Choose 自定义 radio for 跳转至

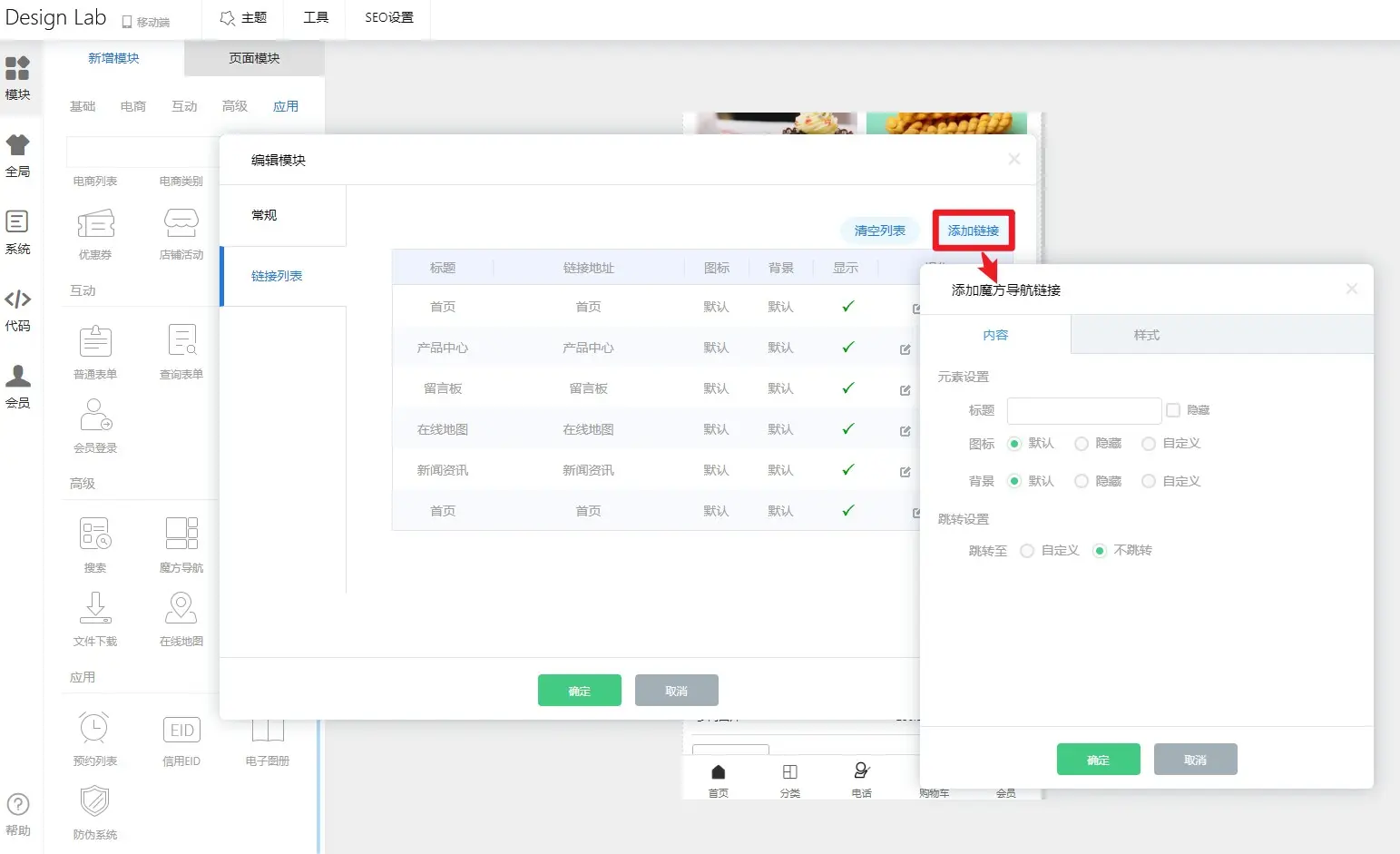coord(1027,551)
